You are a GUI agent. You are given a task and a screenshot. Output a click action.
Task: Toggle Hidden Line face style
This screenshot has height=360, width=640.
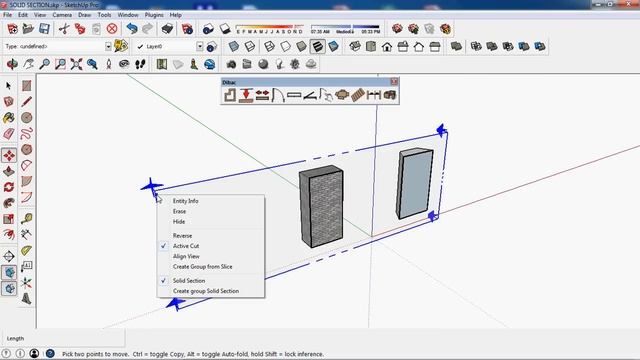tap(285, 47)
